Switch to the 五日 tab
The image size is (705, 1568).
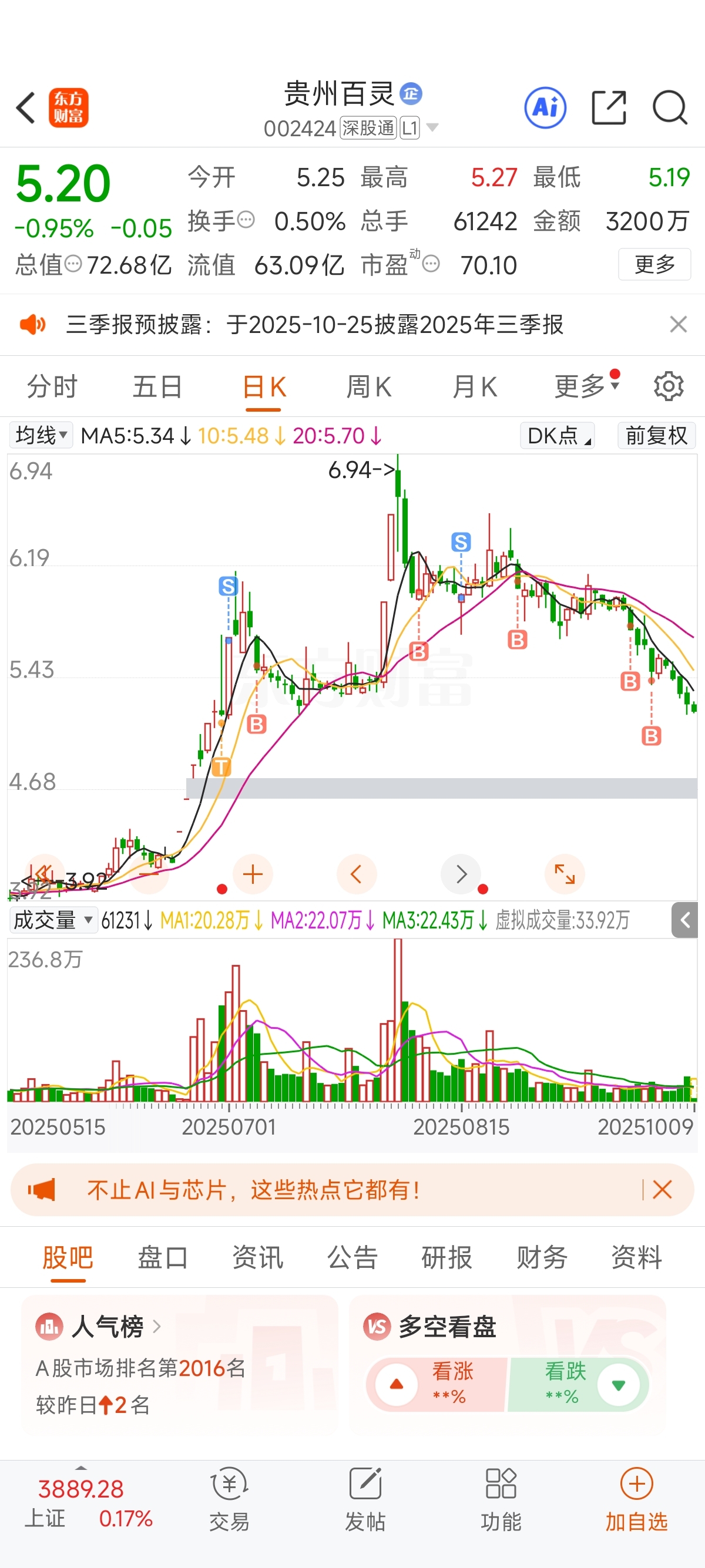[x=157, y=387]
